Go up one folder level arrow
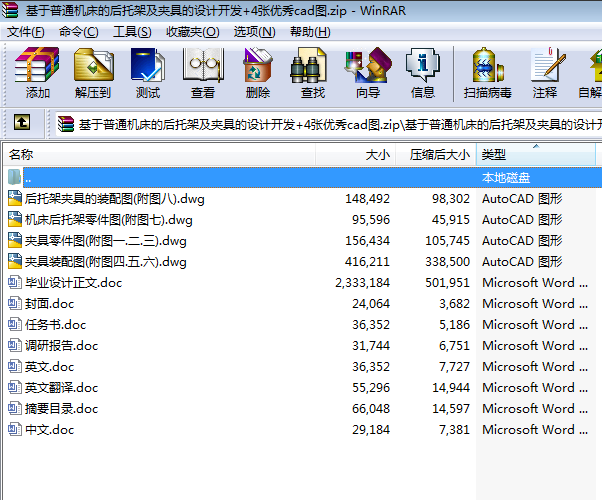The height and width of the screenshot is (500, 602). 22,123
